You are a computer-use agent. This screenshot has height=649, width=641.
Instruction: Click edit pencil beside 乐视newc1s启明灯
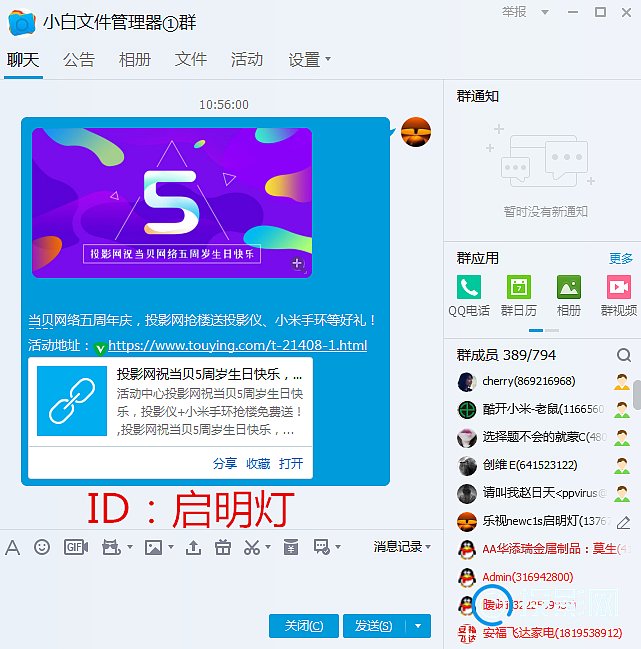(623, 522)
